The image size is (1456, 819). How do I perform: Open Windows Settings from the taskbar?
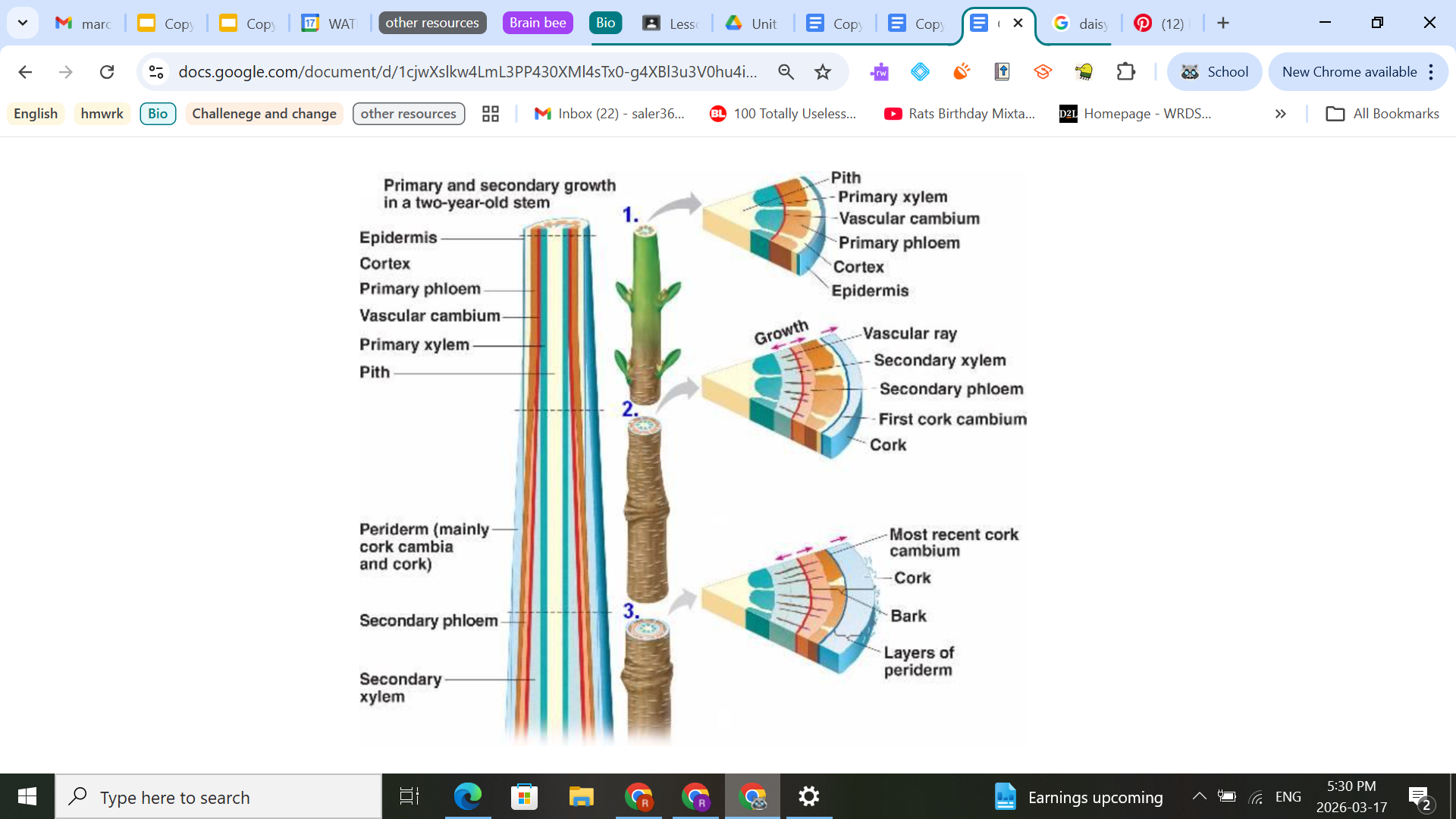click(808, 796)
